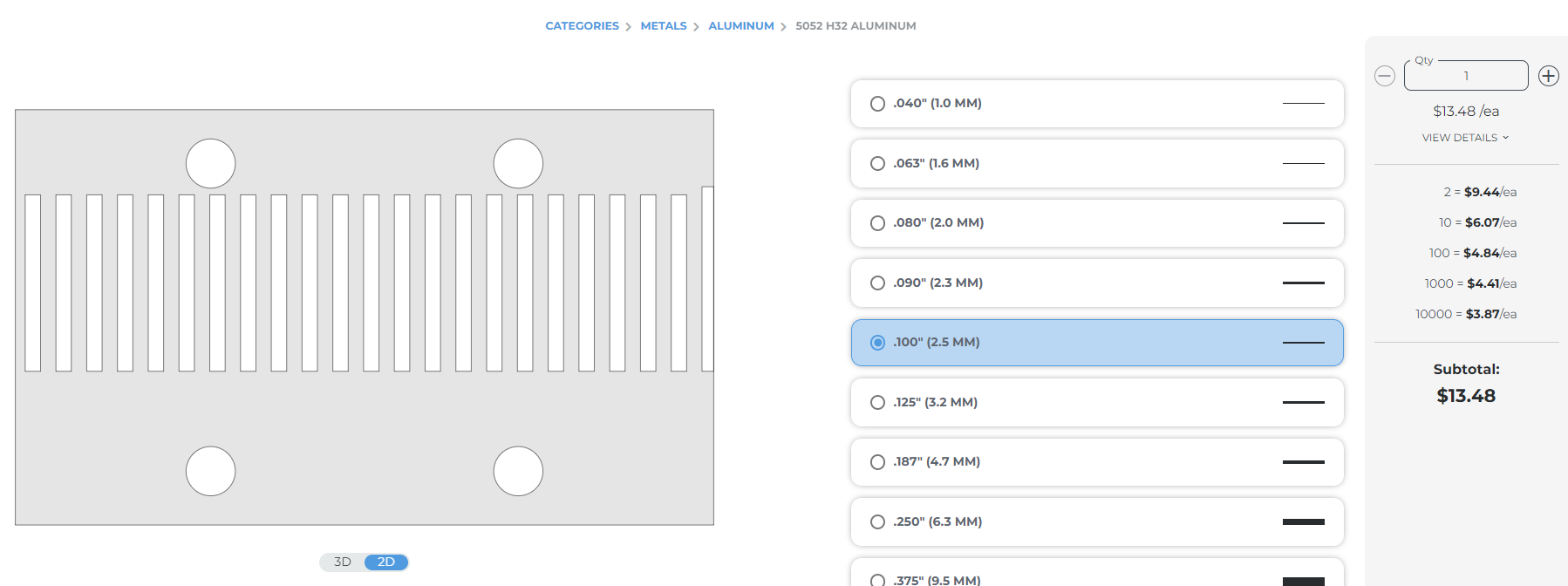This screenshot has width=1568, height=586.
Task: Click the part preview drawing
Action: tap(365, 317)
